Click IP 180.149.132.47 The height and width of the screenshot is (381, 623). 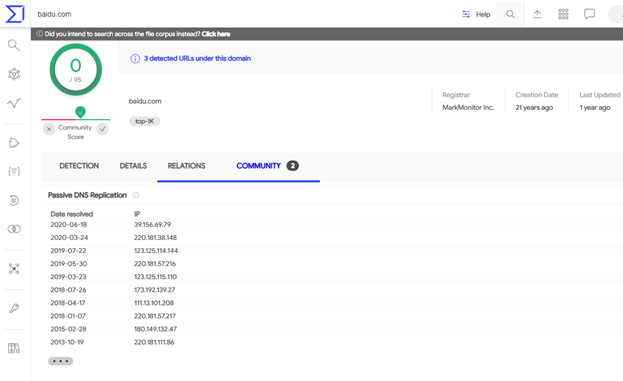click(155, 329)
